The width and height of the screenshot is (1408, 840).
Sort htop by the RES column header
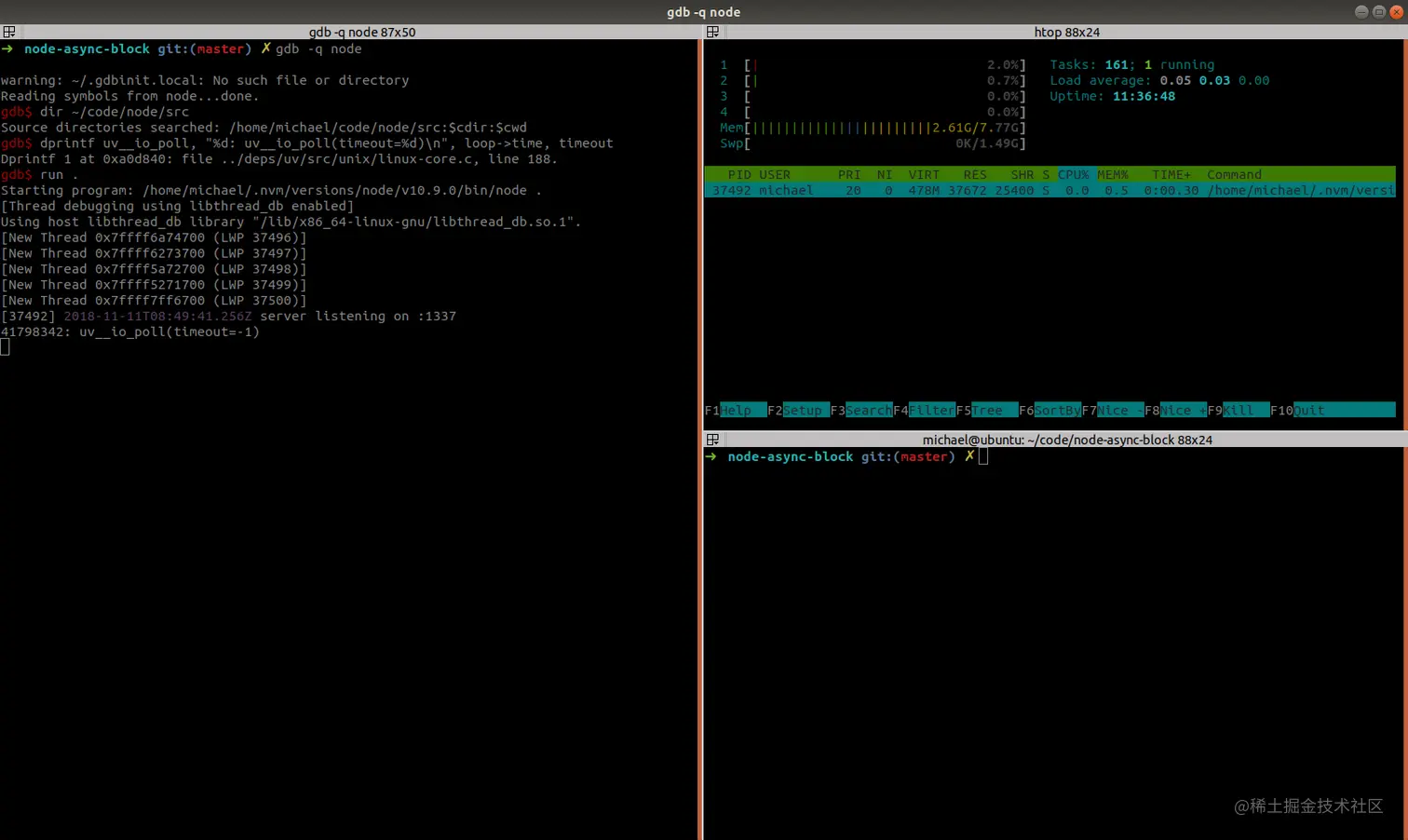tap(975, 175)
